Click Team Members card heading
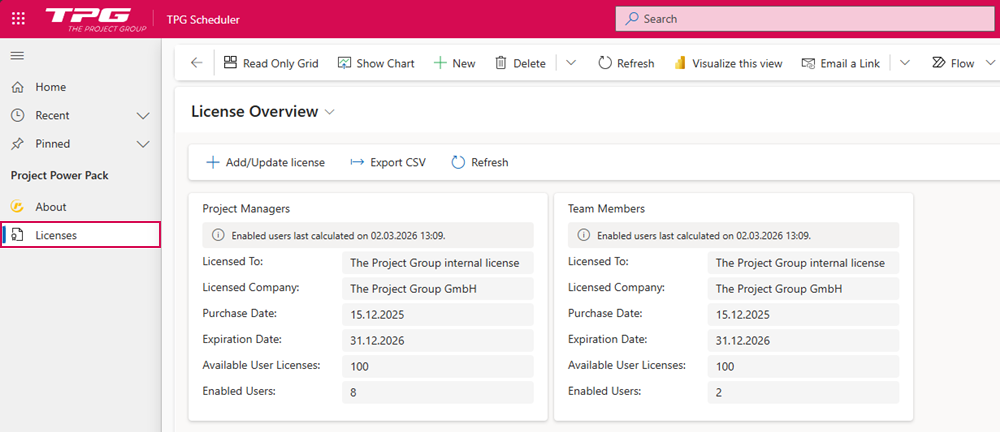 pos(607,209)
